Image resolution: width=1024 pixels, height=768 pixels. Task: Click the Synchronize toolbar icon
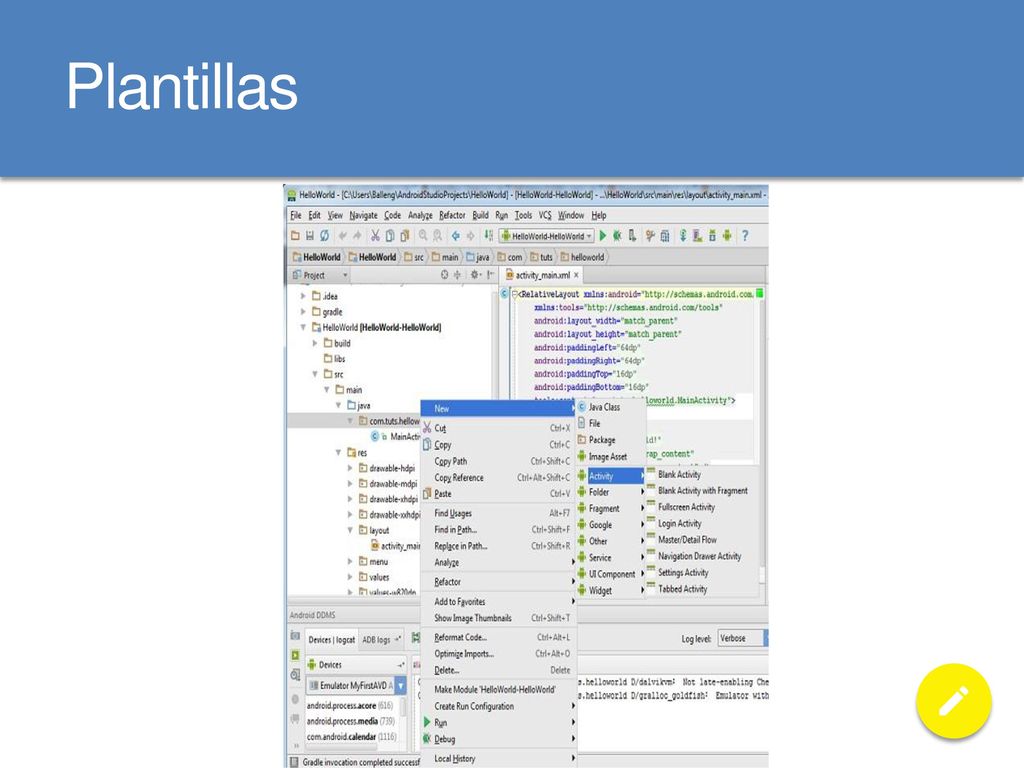pos(324,236)
